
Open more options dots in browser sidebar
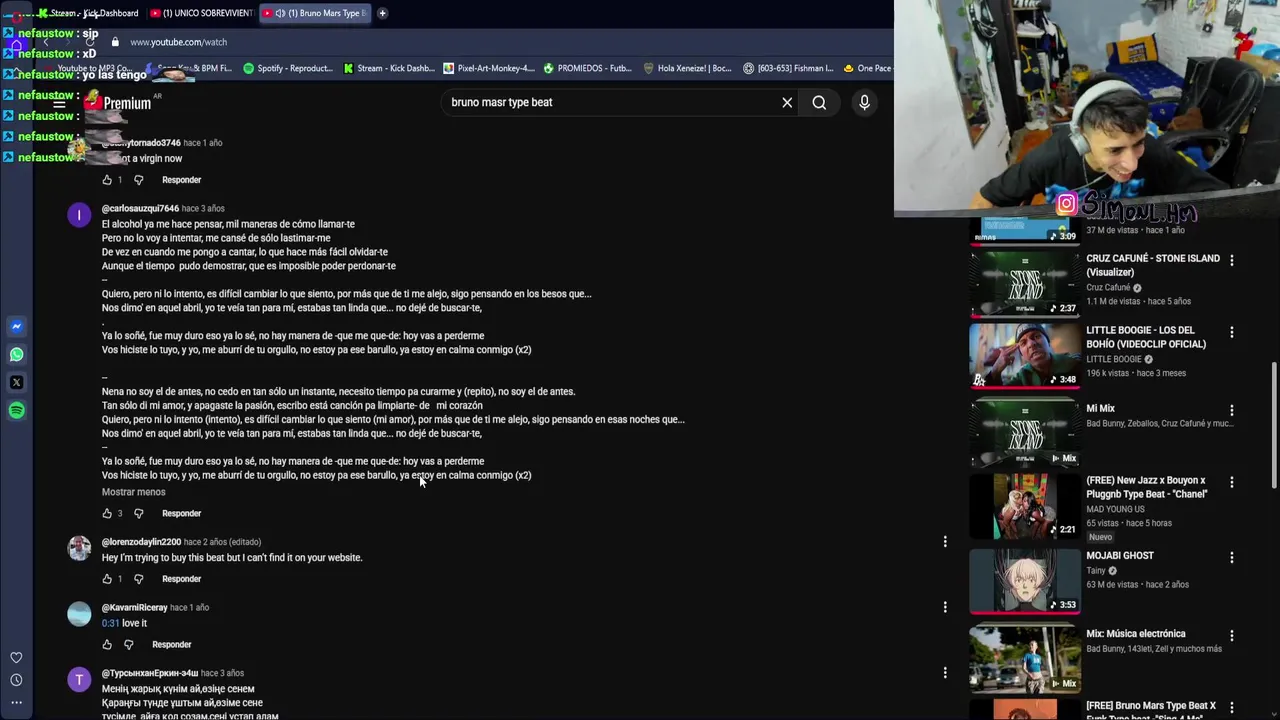pos(16,703)
